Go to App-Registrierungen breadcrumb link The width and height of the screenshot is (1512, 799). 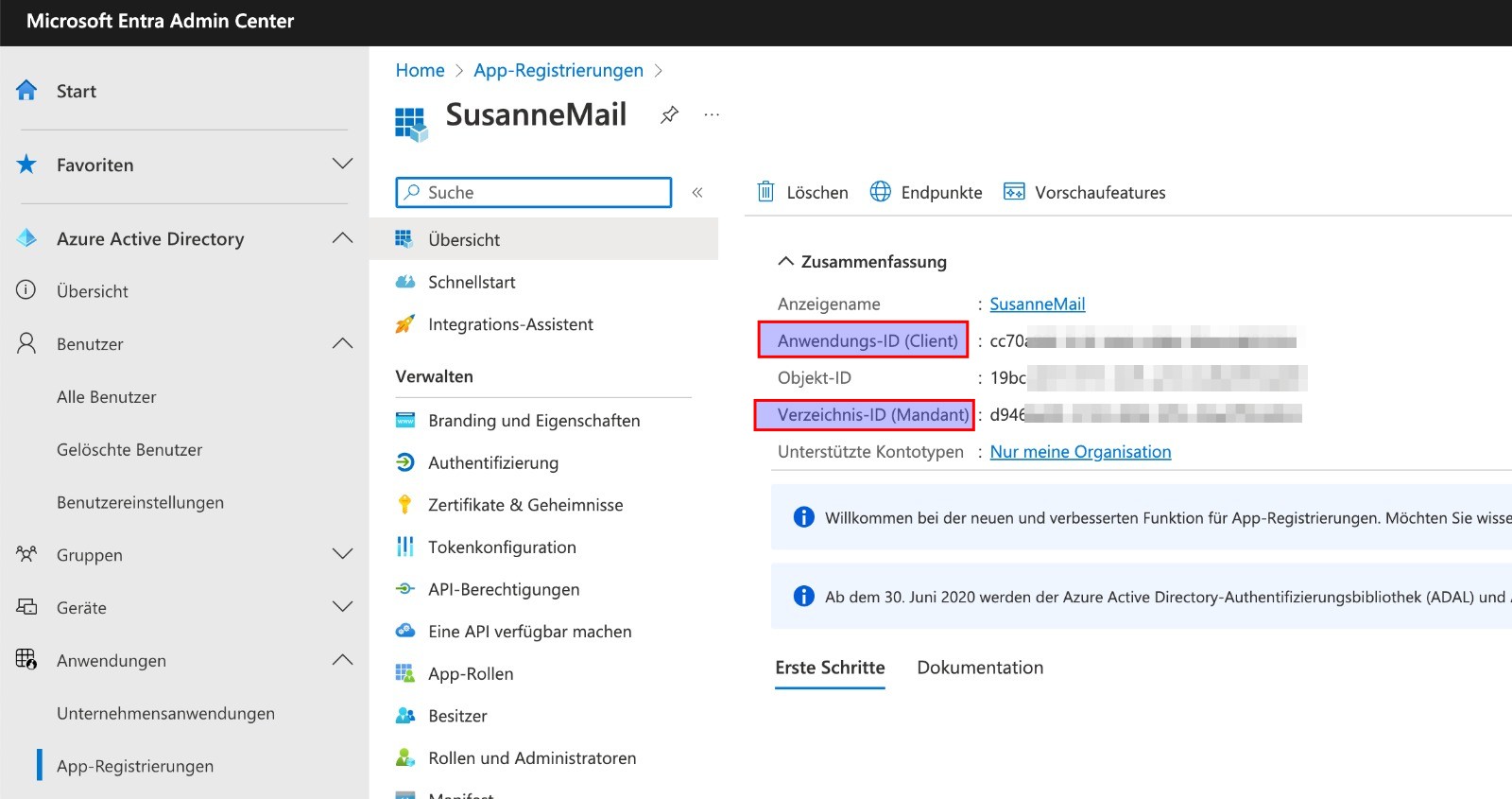tap(558, 71)
